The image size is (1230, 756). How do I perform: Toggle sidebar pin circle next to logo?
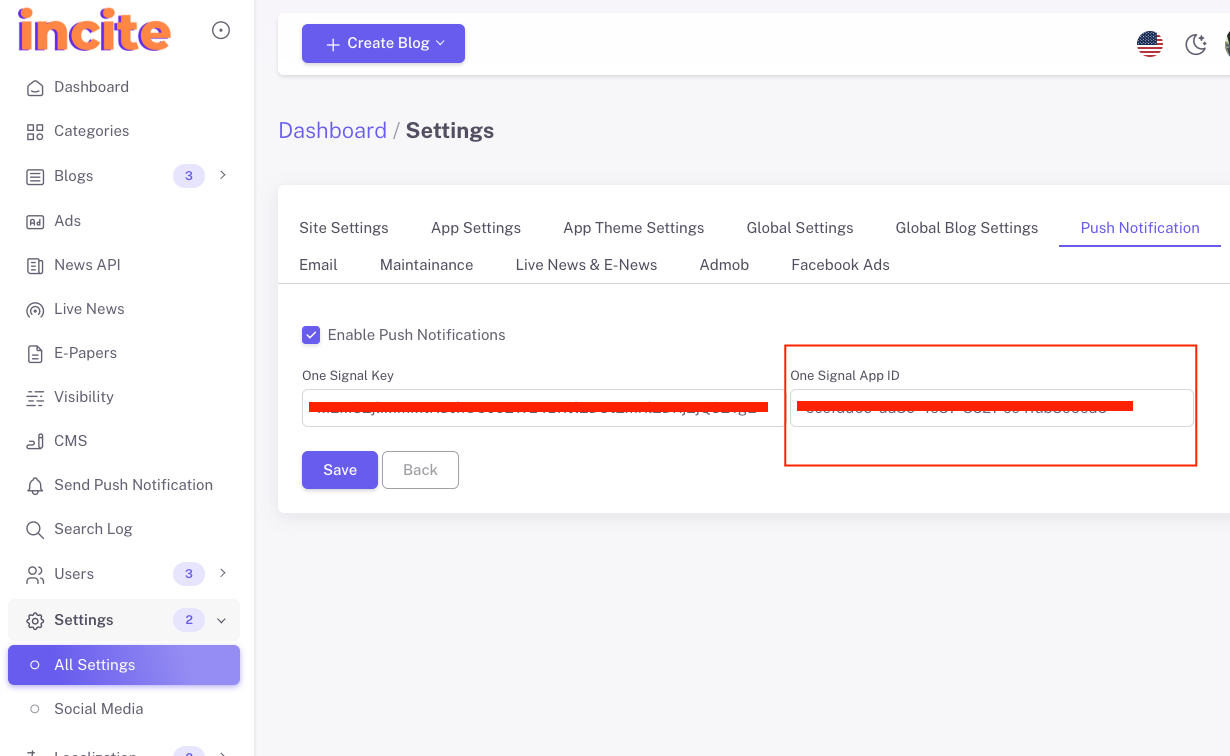[221, 31]
